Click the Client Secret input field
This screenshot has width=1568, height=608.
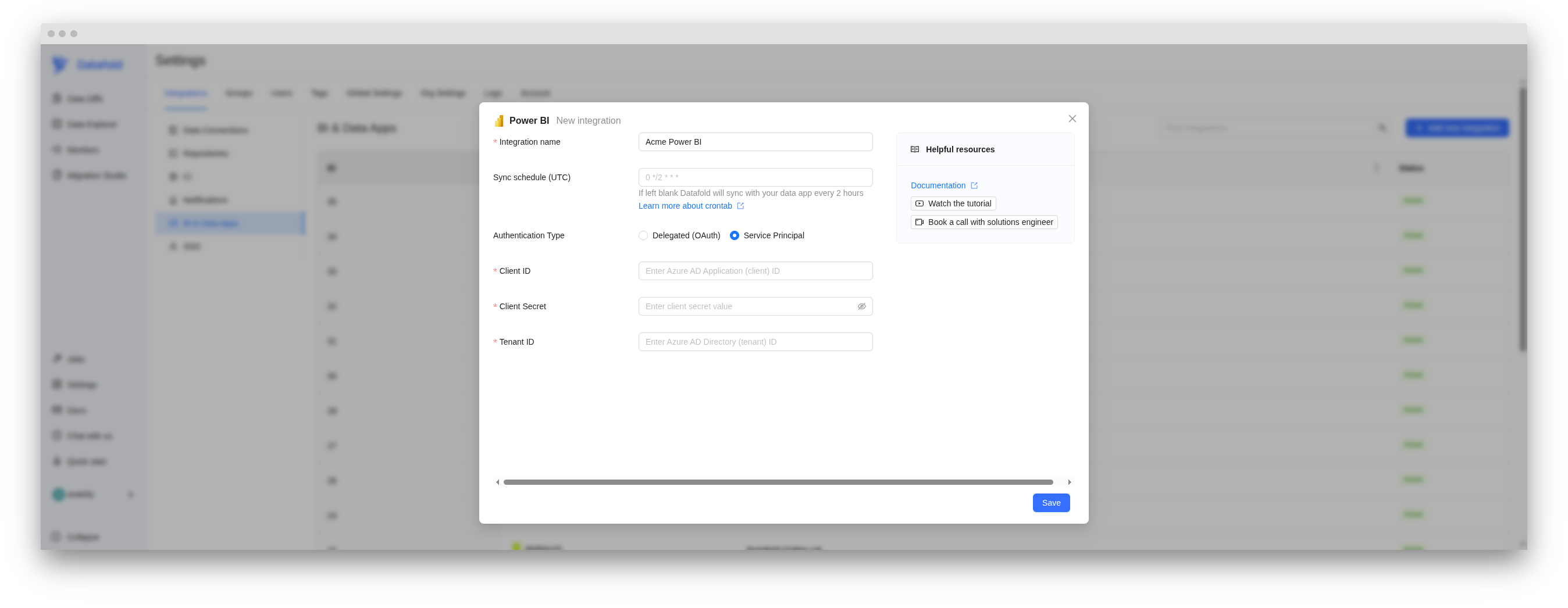coord(755,306)
